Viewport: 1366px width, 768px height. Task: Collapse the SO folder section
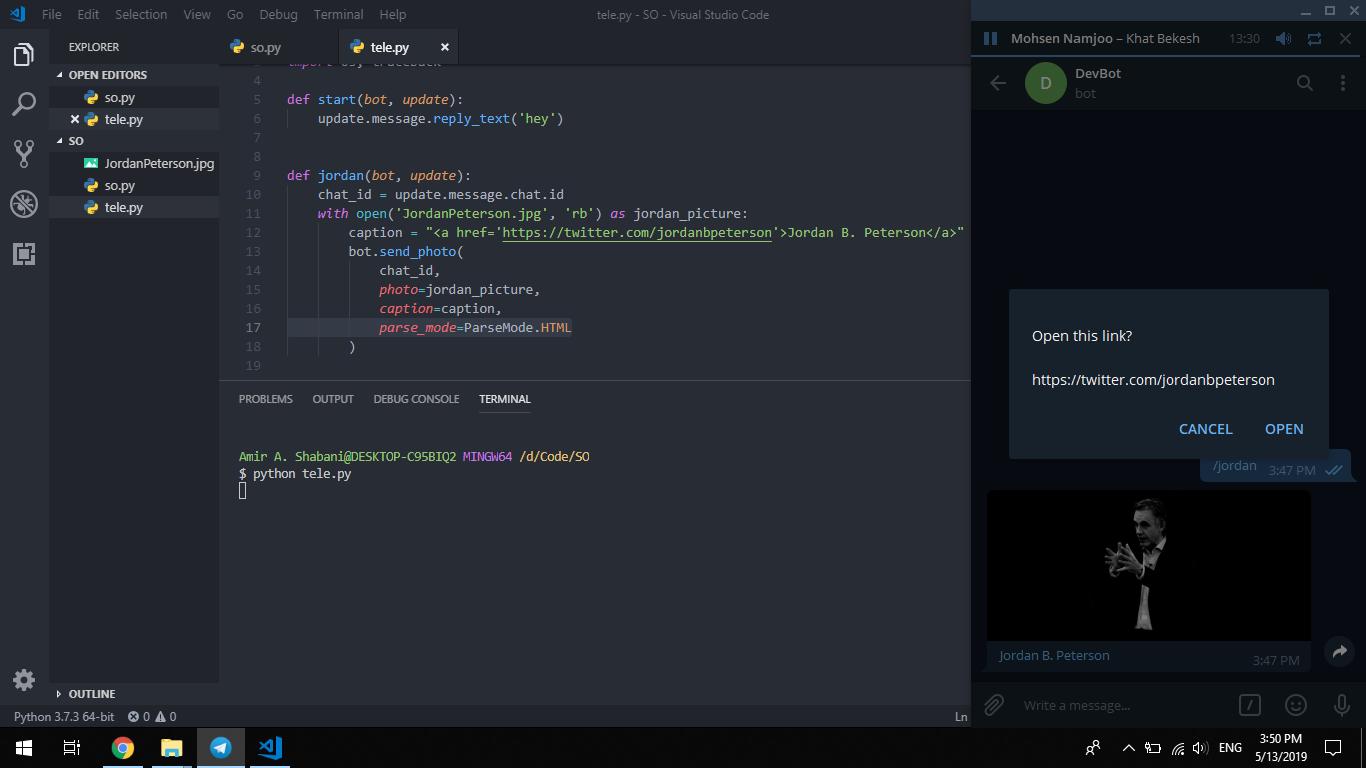(x=76, y=141)
